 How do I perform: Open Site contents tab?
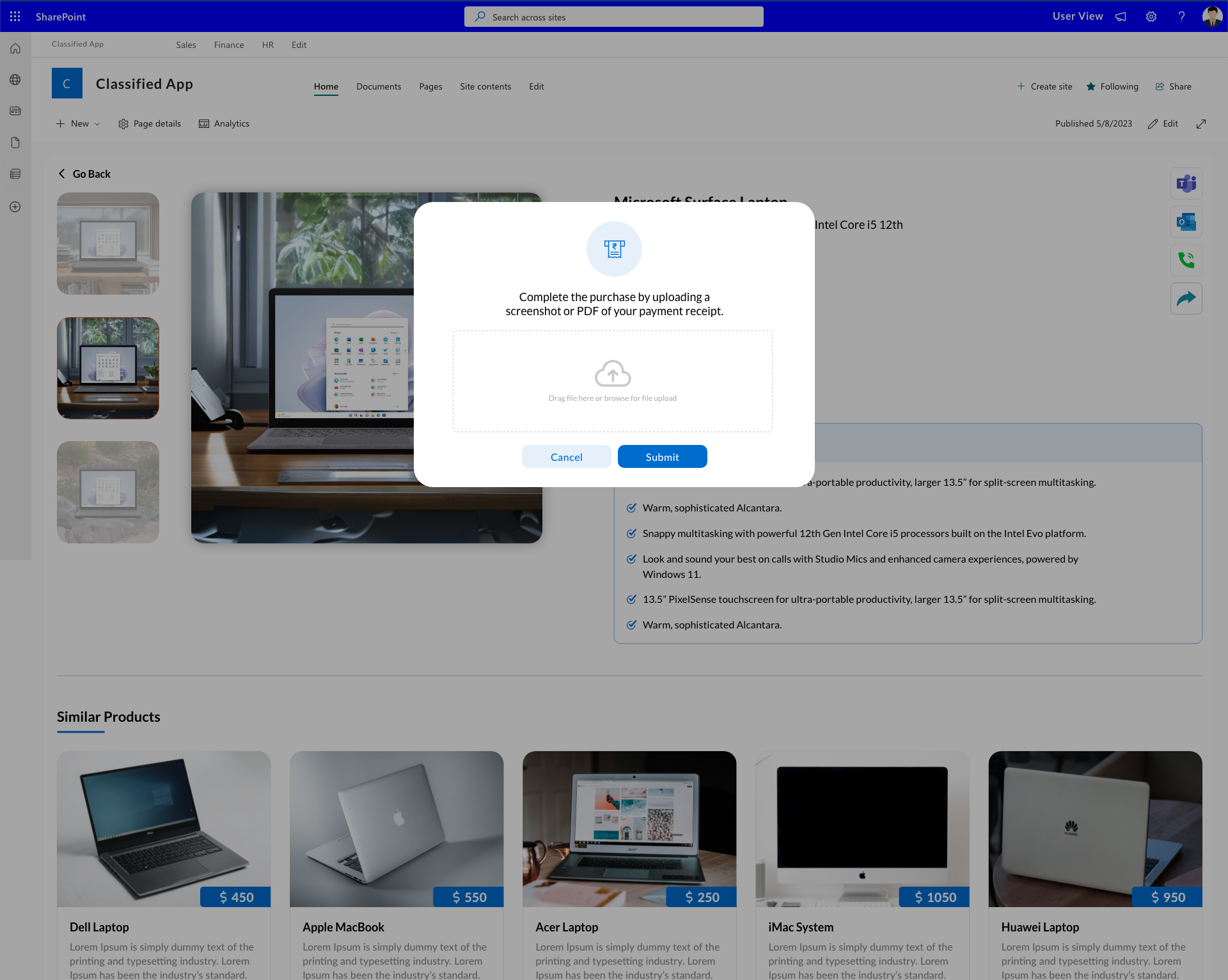point(485,87)
